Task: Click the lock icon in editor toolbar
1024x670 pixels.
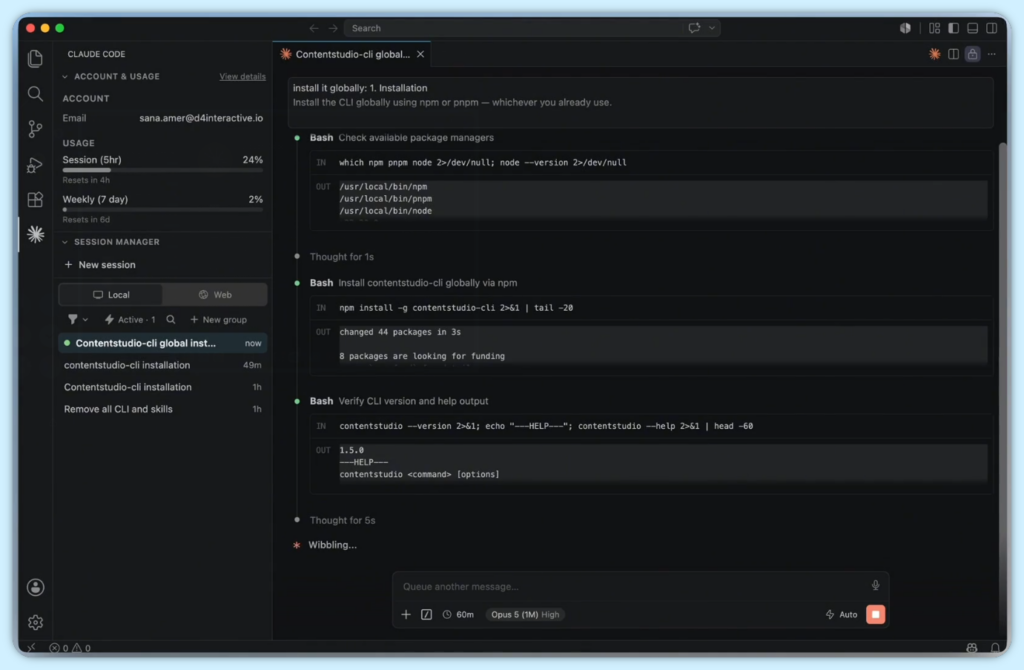Action: coord(972,54)
